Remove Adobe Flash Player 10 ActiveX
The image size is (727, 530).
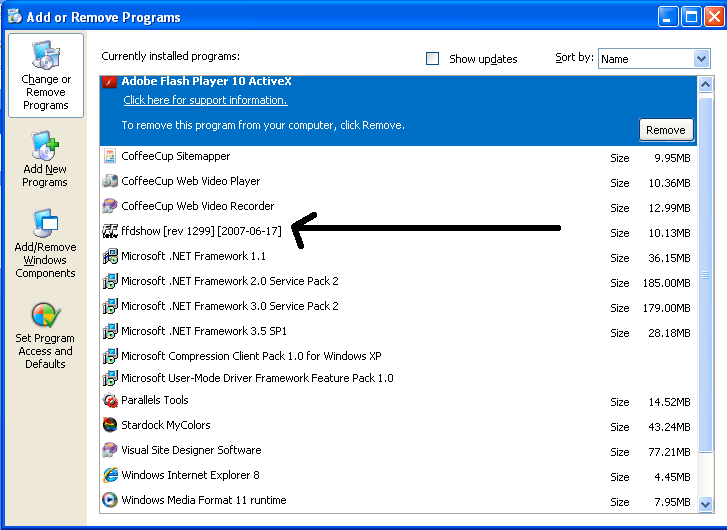[666, 130]
